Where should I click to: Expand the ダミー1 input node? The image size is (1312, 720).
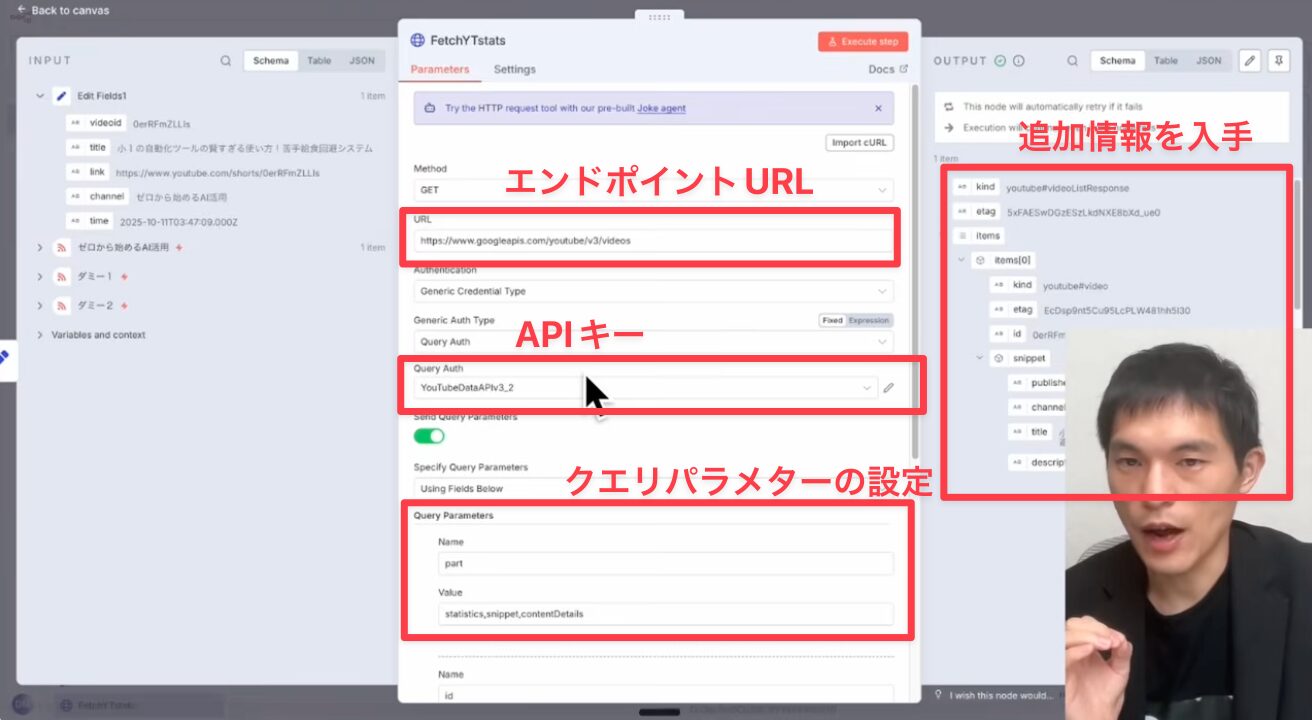tap(40, 276)
